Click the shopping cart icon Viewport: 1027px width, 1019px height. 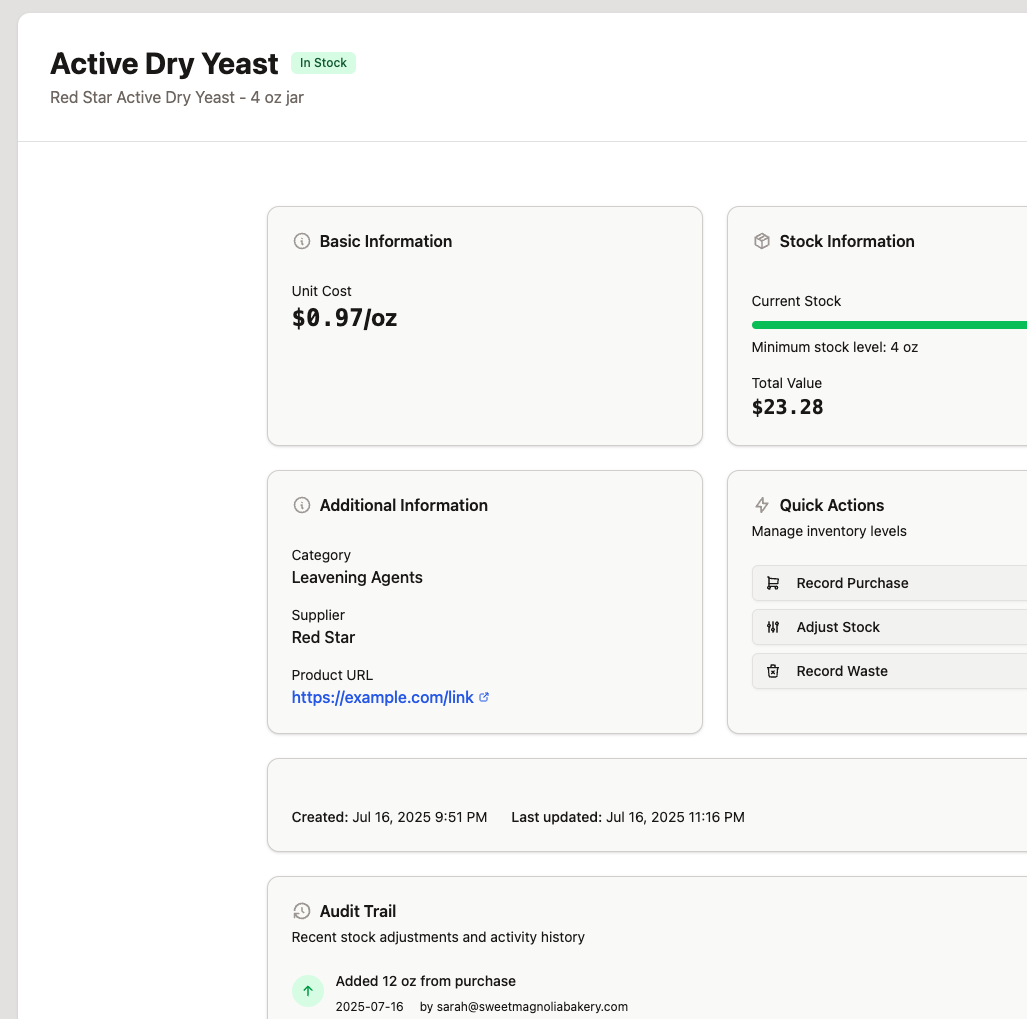(x=773, y=583)
